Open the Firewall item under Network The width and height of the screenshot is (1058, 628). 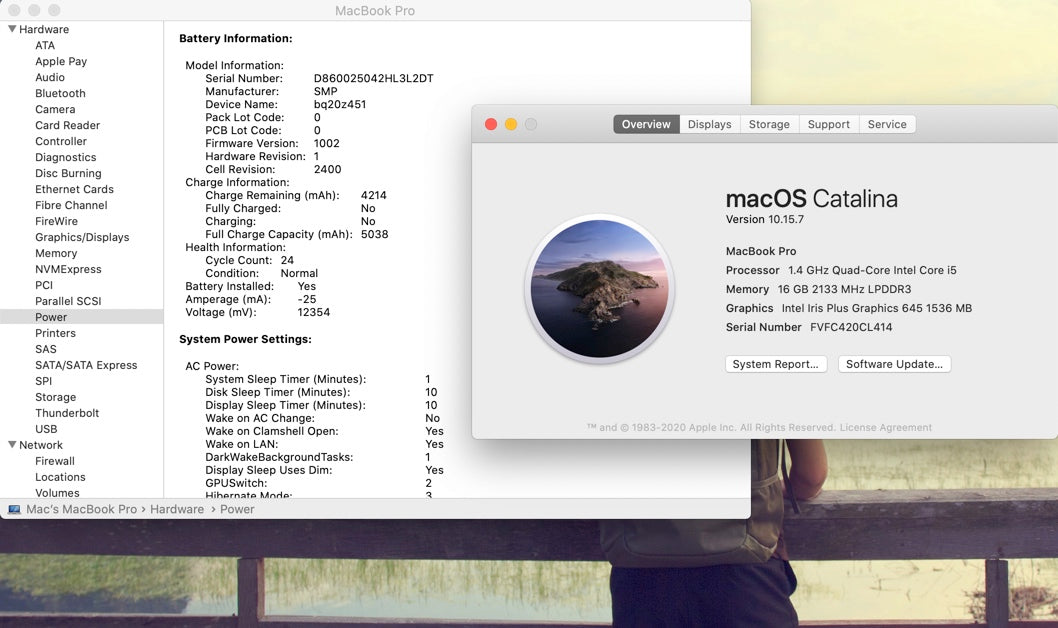tap(55, 461)
